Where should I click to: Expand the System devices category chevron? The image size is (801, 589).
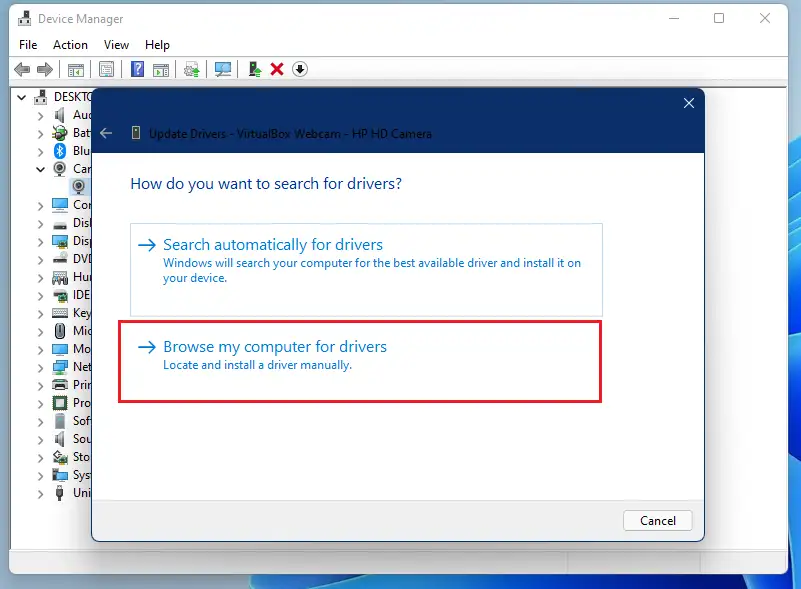[40, 476]
